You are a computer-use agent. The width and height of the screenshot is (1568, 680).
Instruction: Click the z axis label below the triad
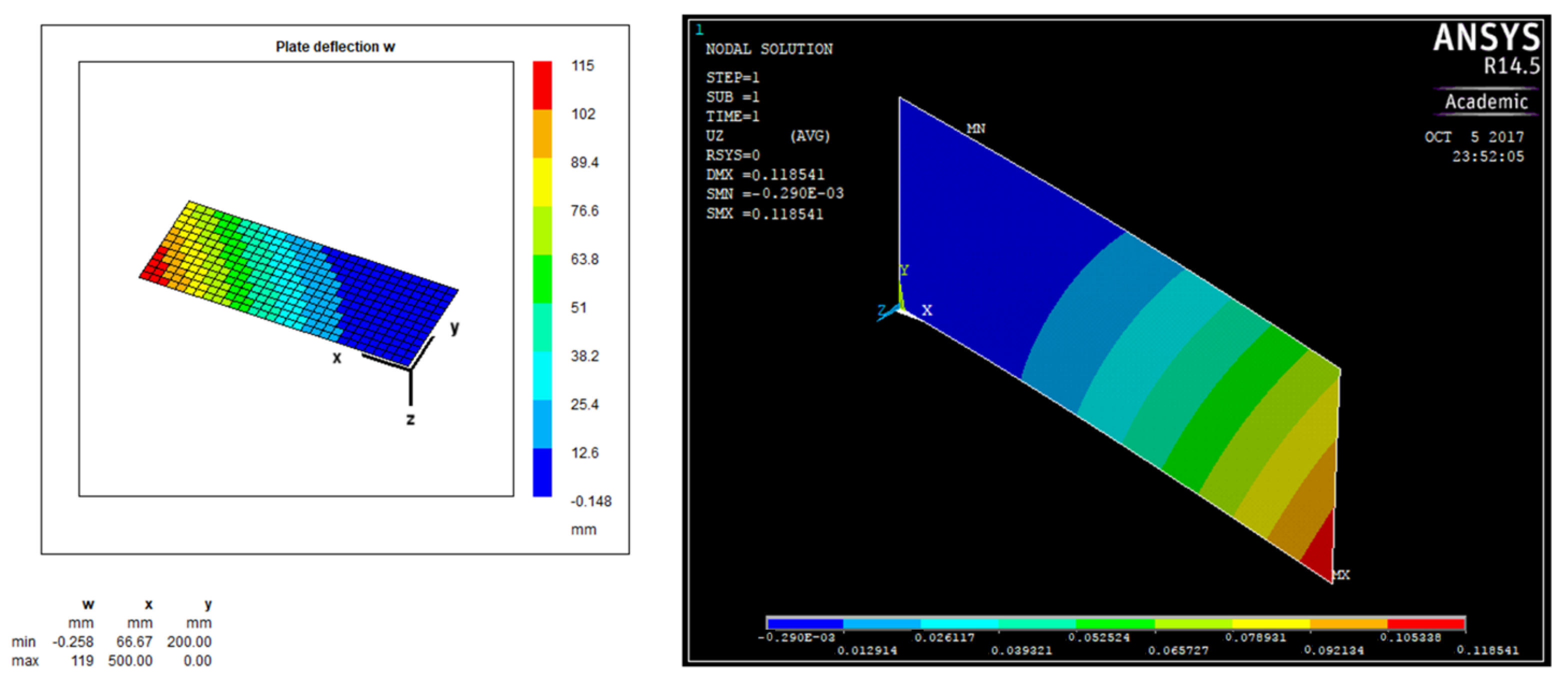411,419
